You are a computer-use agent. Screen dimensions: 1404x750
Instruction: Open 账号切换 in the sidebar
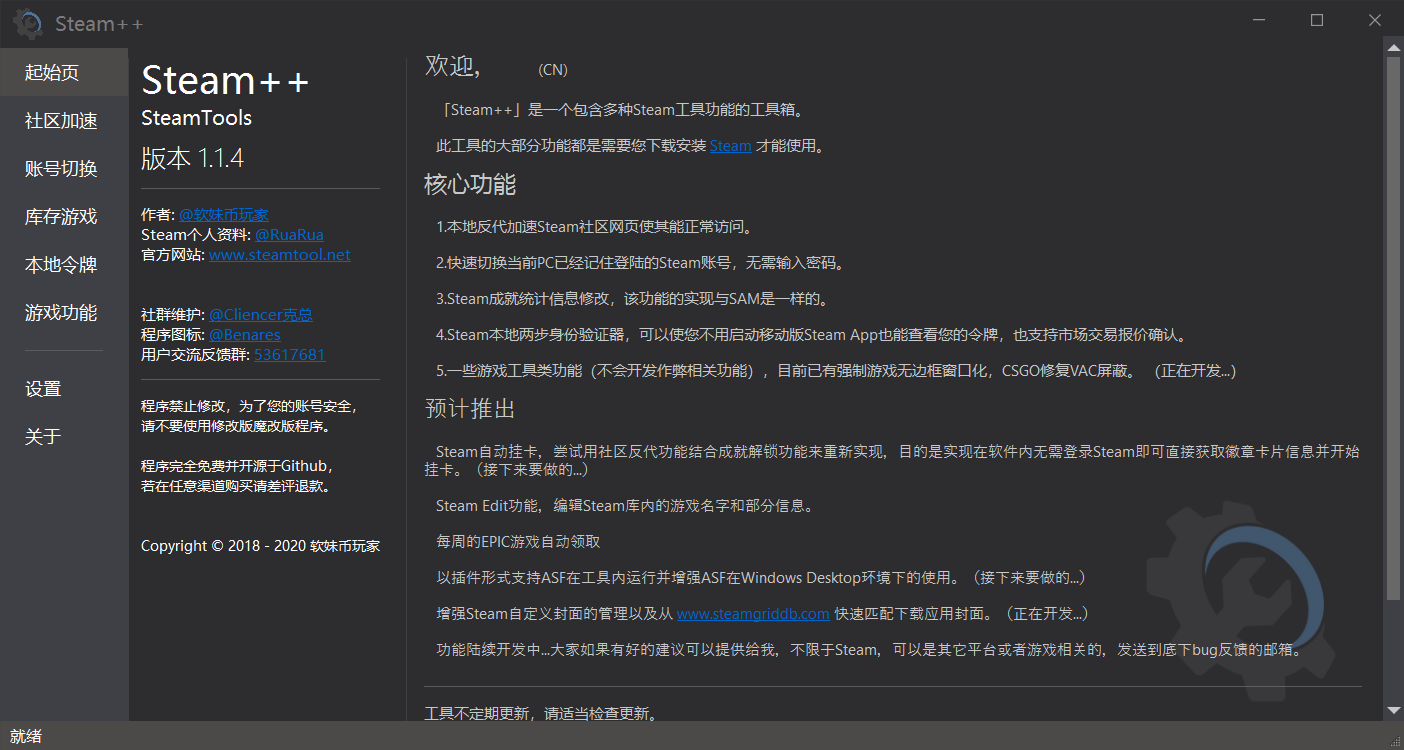(64, 169)
